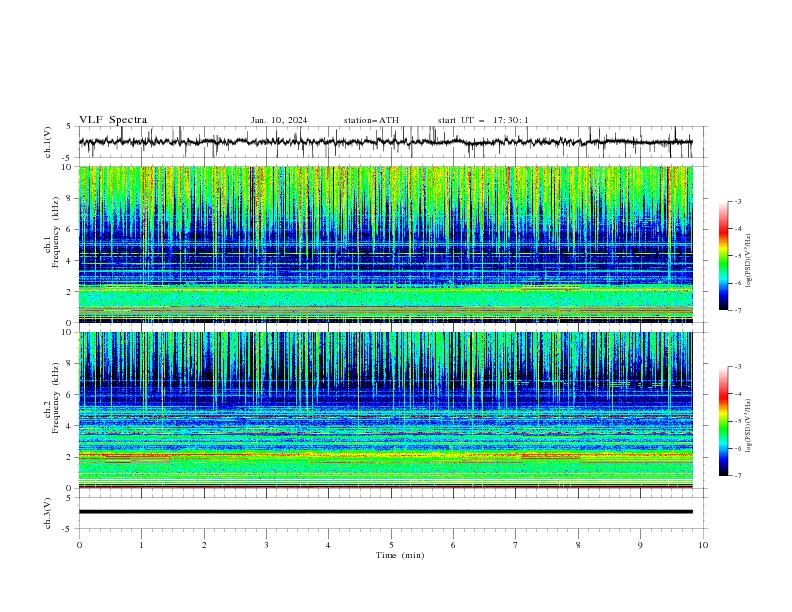792x612 pixels.
Task: Click the 'Jan. 10, 2024' date label
Action: click(279, 120)
